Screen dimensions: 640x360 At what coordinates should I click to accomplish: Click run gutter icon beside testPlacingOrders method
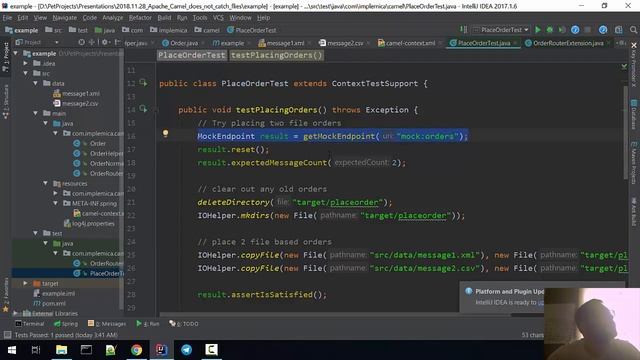tap(143, 109)
